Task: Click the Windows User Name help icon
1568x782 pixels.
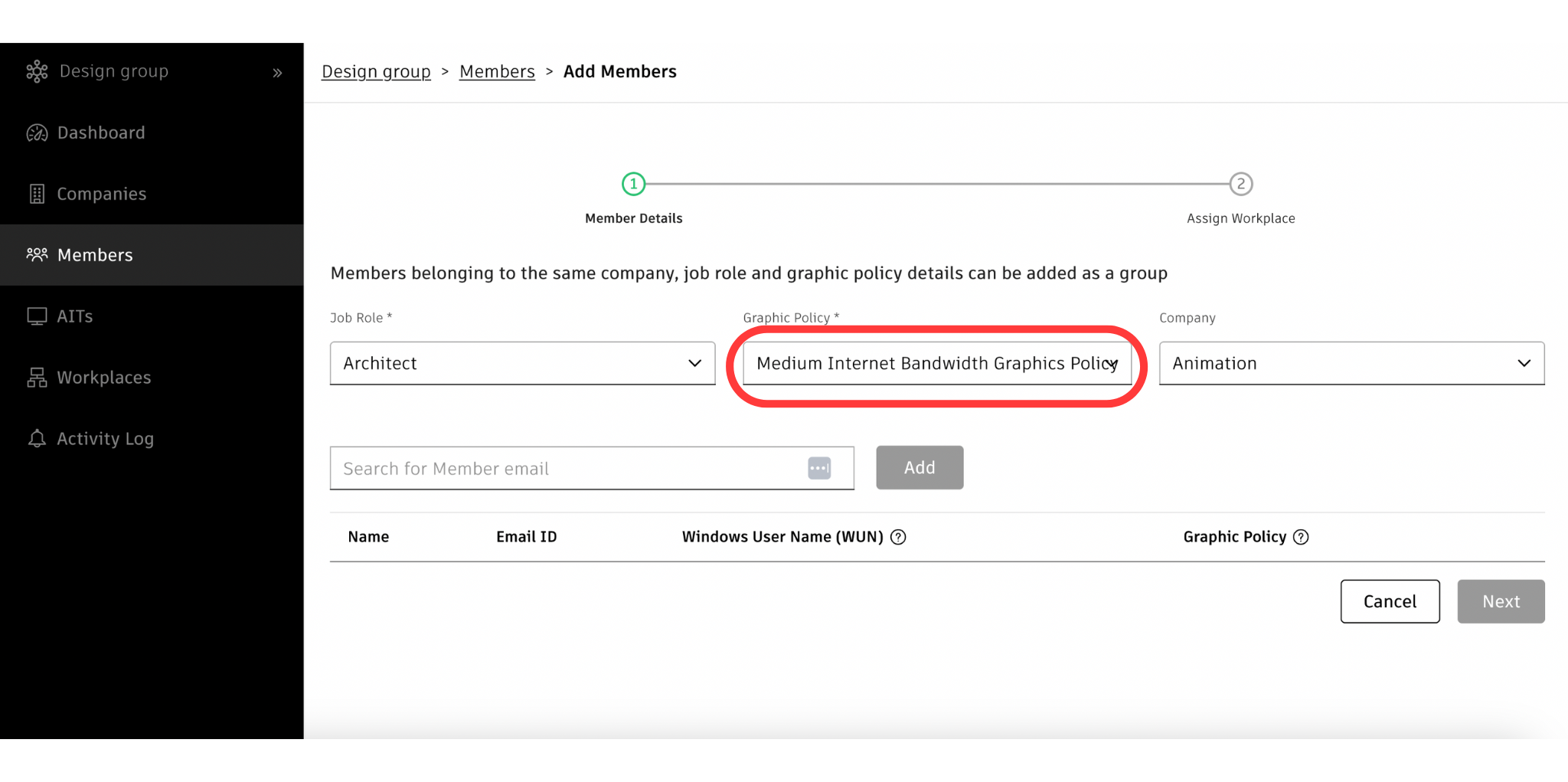Action: click(898, 537)
